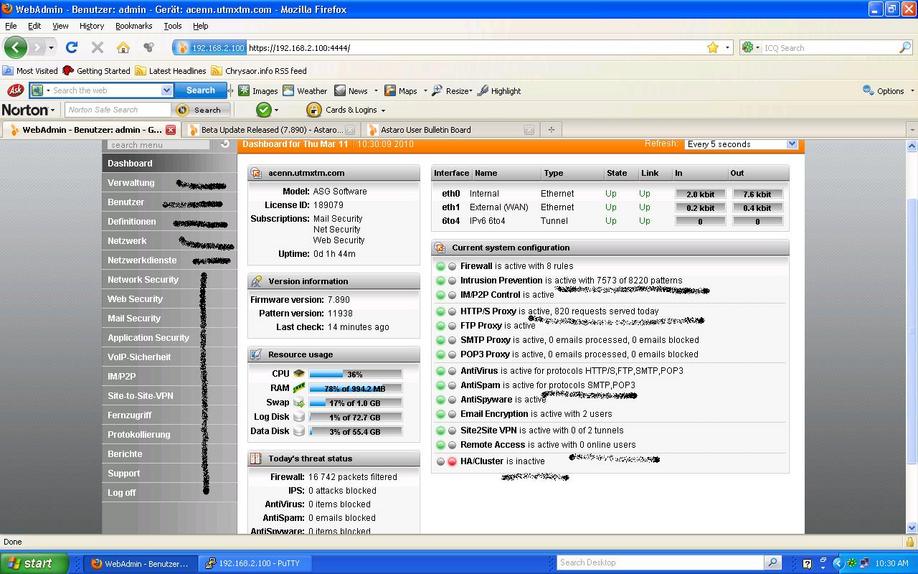Open Network Security in the sidebar
This screenshot has width=918, height=574.
[x=143, y=280]
